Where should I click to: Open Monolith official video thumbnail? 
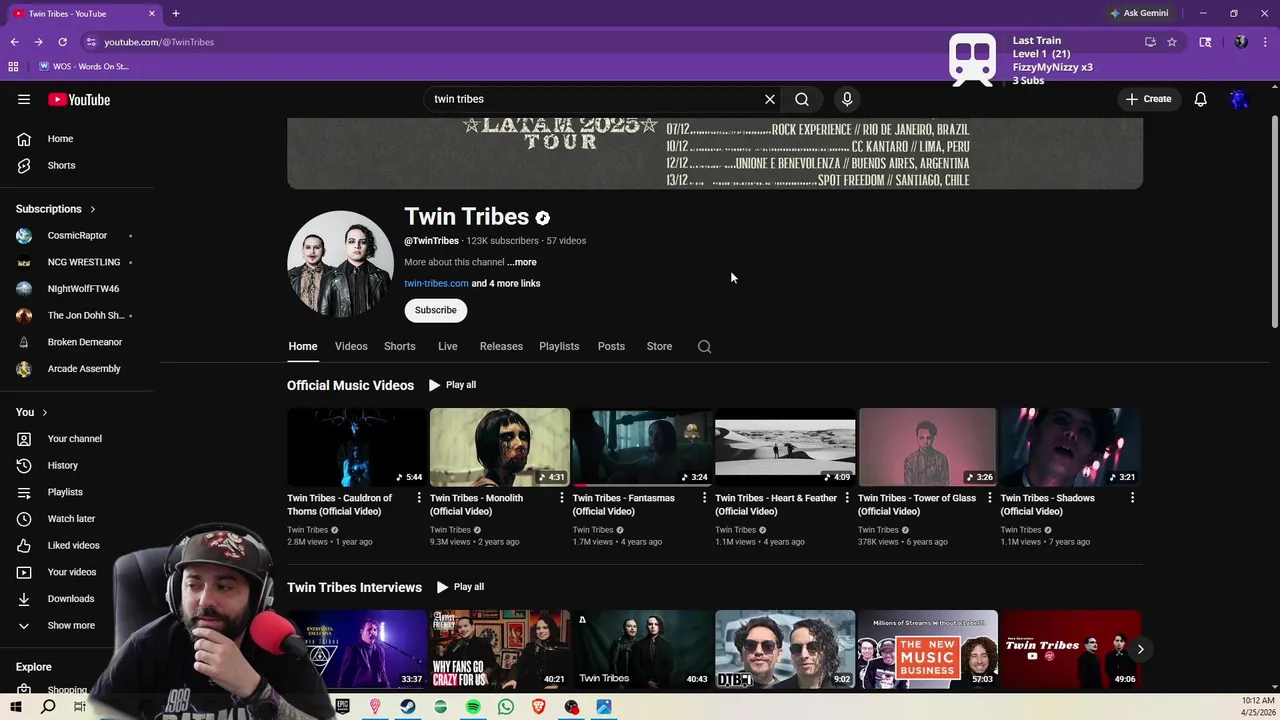pyautogui.click(x=499, y=447)
